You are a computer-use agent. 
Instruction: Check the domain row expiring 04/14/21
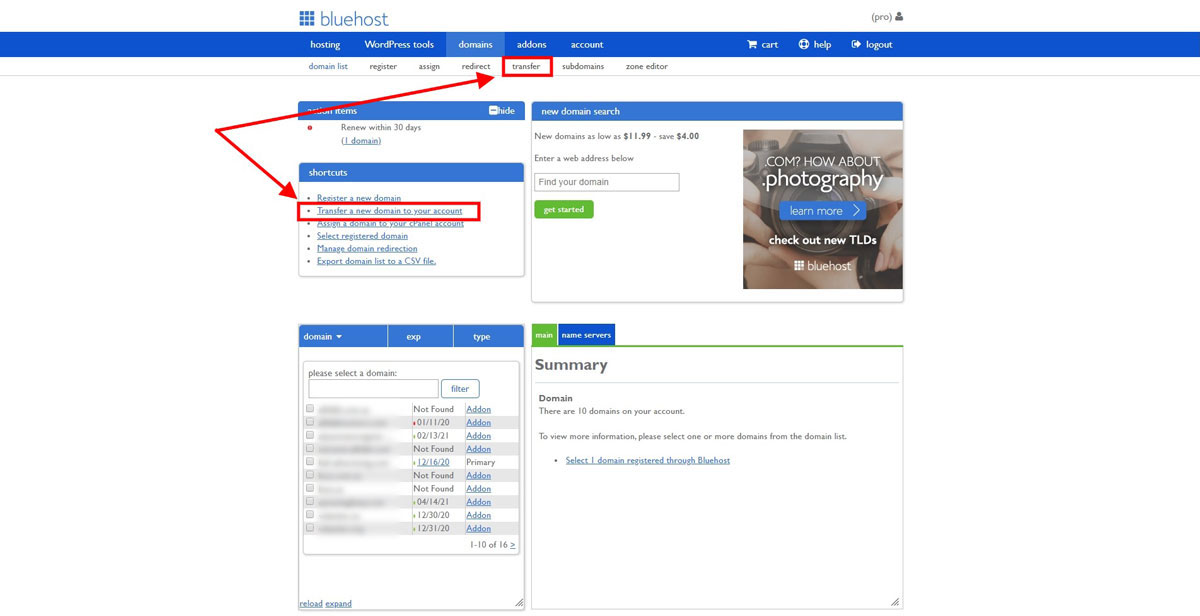pyautogui.click(x=310, y=501)
